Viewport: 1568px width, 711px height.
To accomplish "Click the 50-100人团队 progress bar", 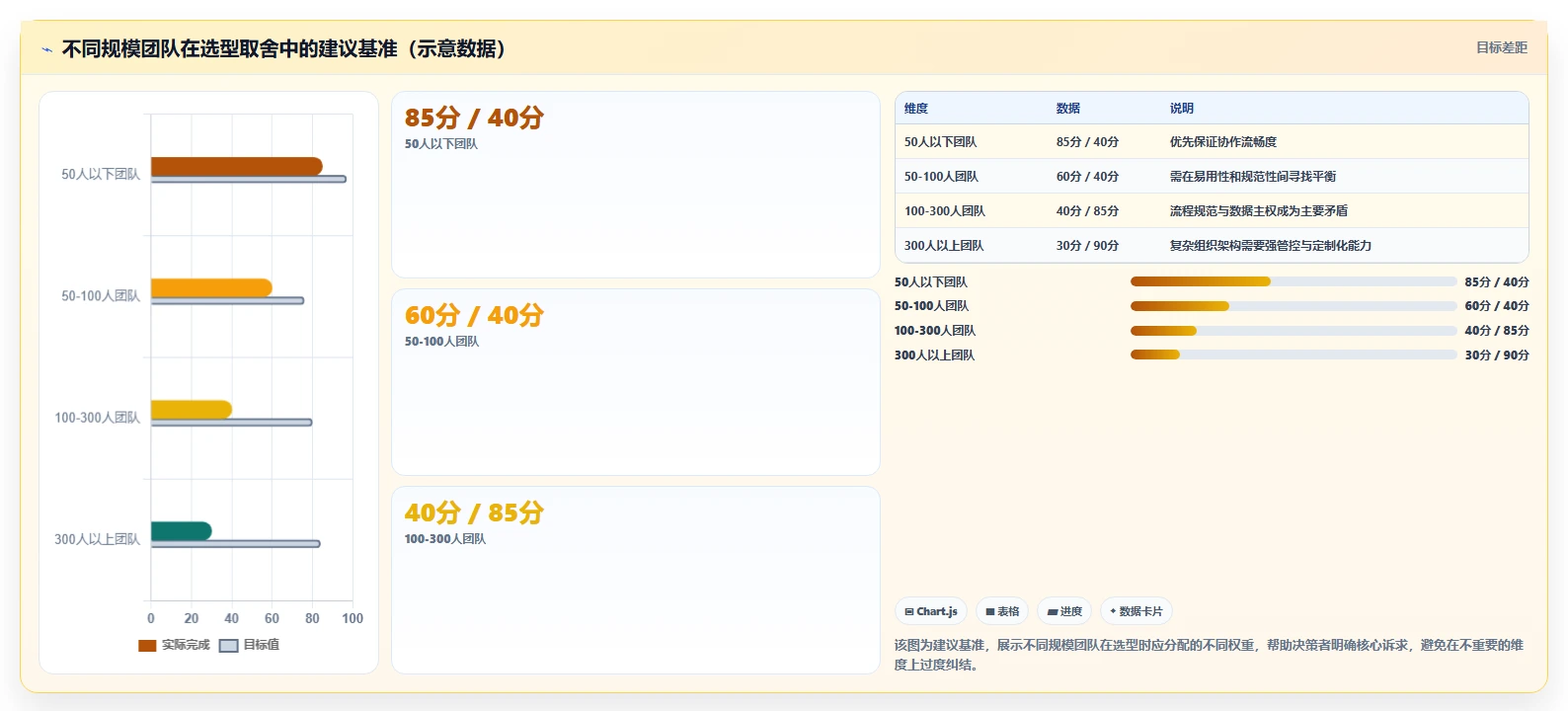I will (1294, 306).
